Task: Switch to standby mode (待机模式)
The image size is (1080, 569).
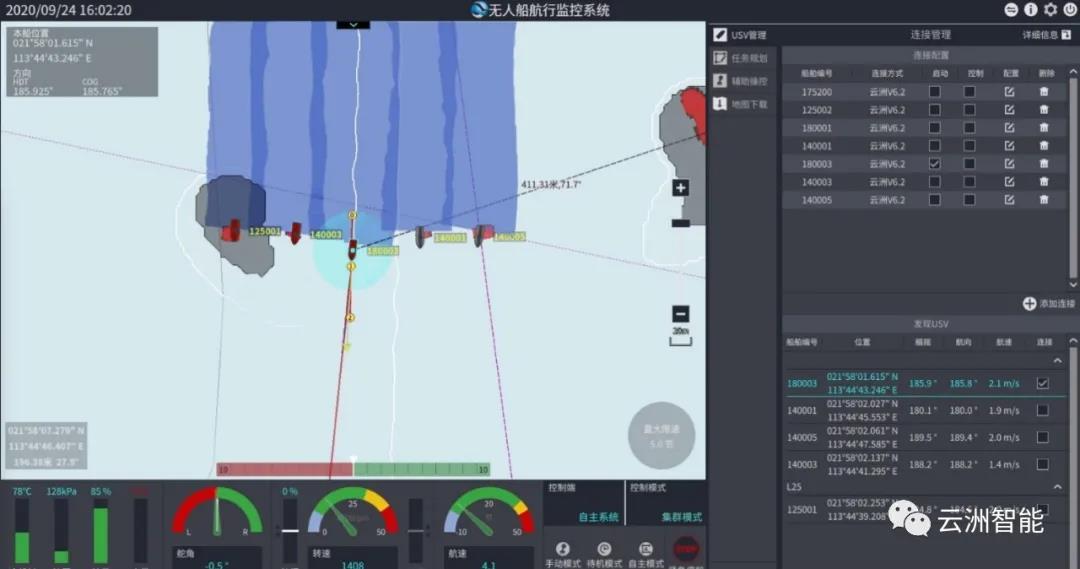Action: tap(604, 554)
